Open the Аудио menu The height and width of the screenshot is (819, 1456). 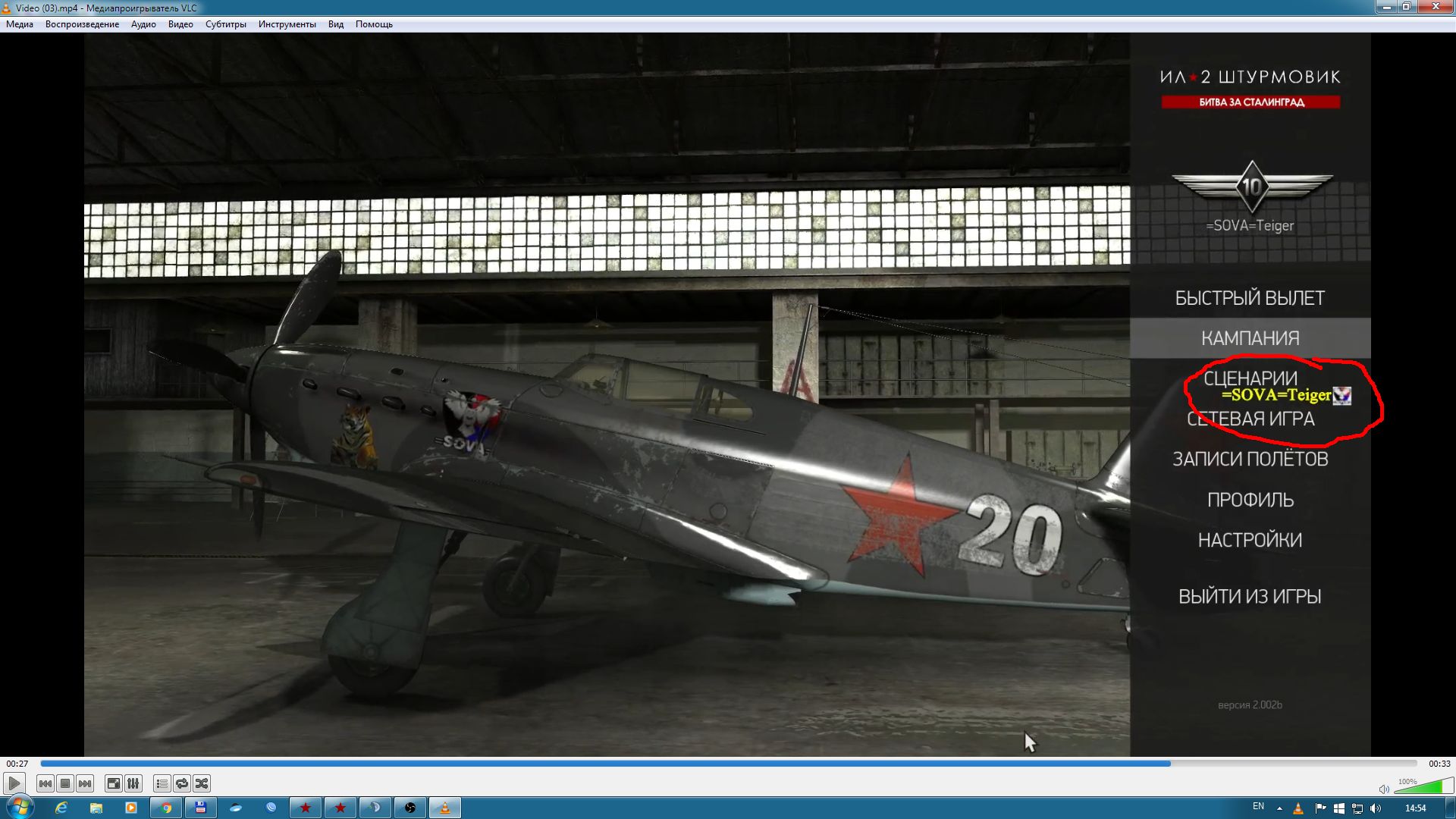(143, 24)
